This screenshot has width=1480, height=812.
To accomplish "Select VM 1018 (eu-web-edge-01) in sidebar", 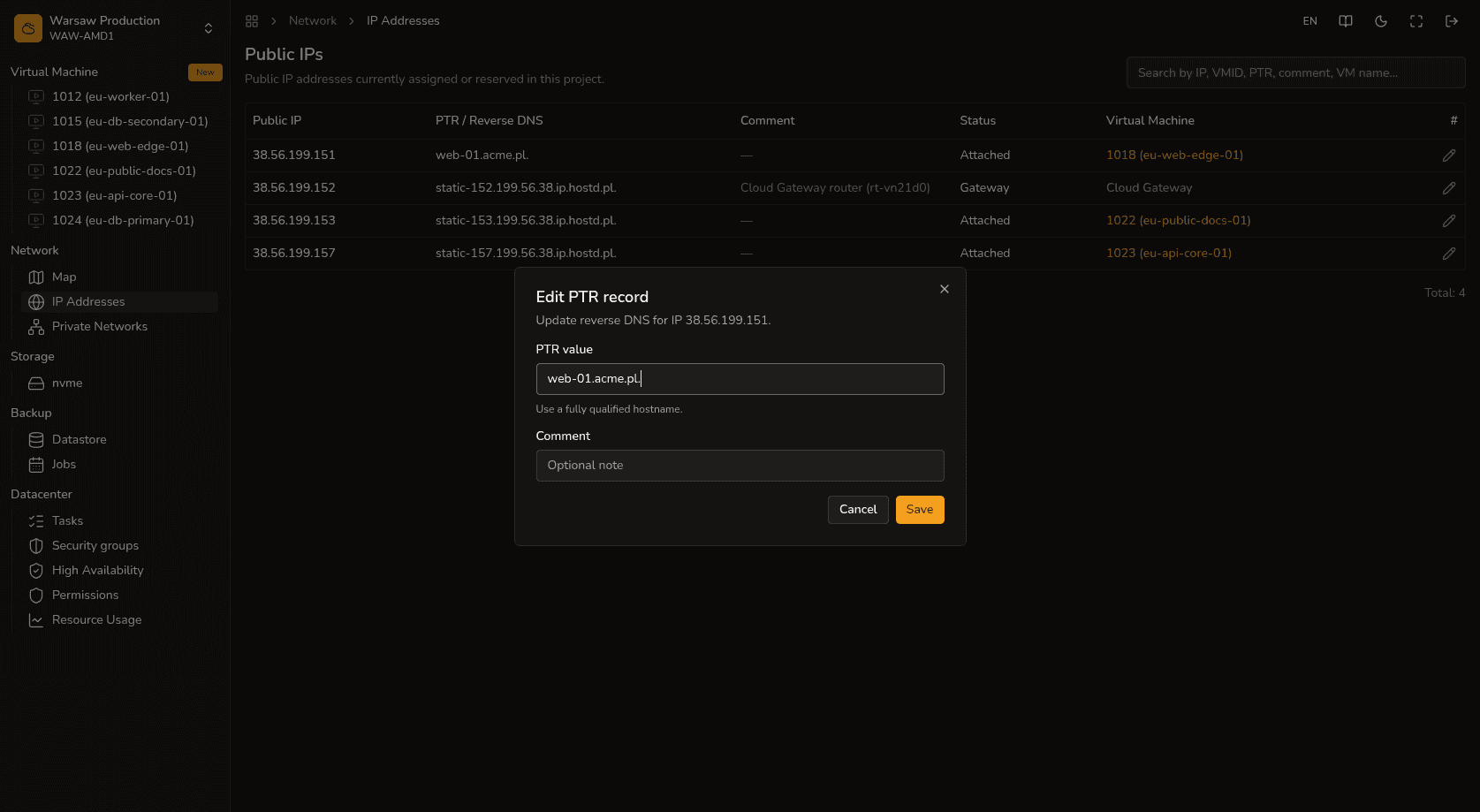I will tap(120, 147).
